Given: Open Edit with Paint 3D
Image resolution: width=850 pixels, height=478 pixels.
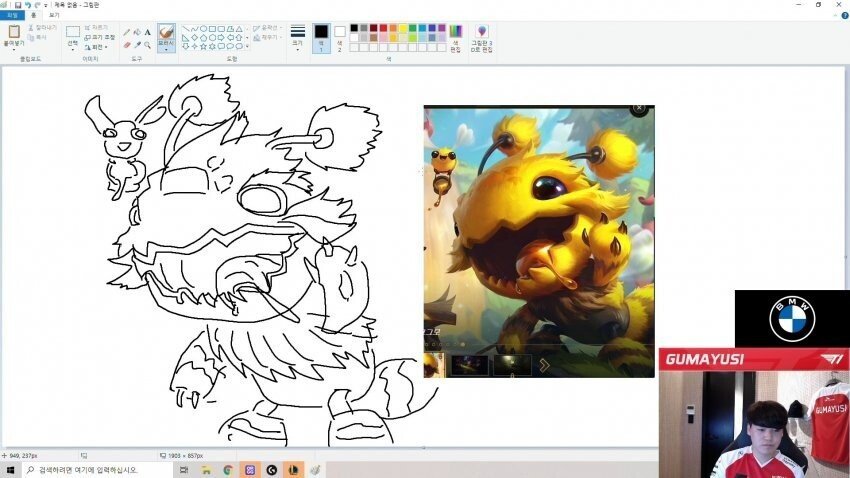Looking at the screenshot, I should click(482, 38).
